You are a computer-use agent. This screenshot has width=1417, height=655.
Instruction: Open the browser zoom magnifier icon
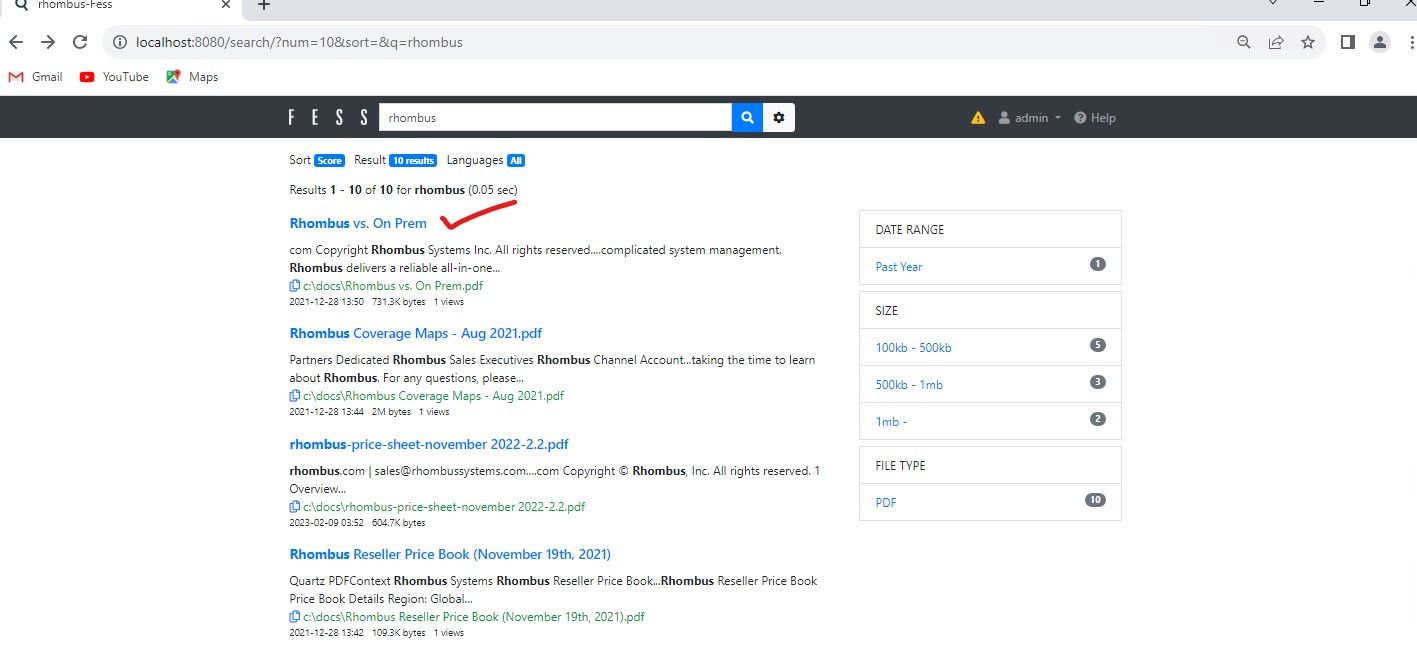click(x=1244, y=42)
